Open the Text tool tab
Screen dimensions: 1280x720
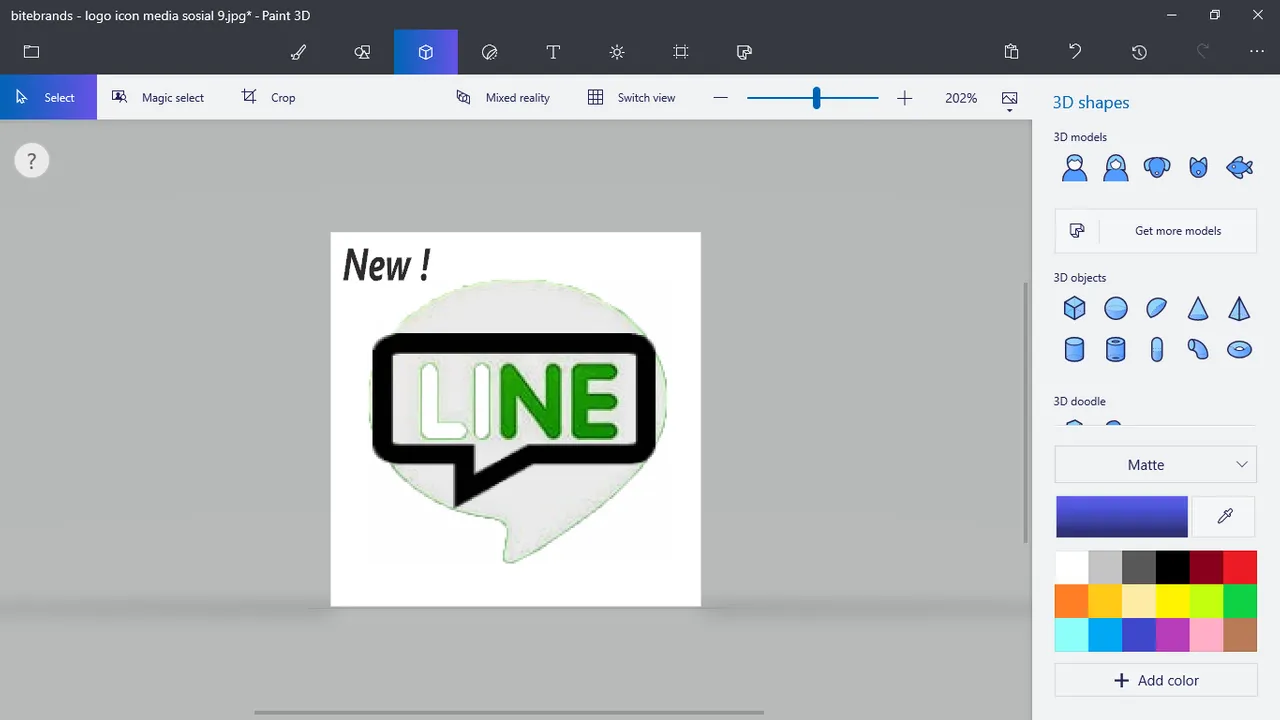tap(553, 52)
